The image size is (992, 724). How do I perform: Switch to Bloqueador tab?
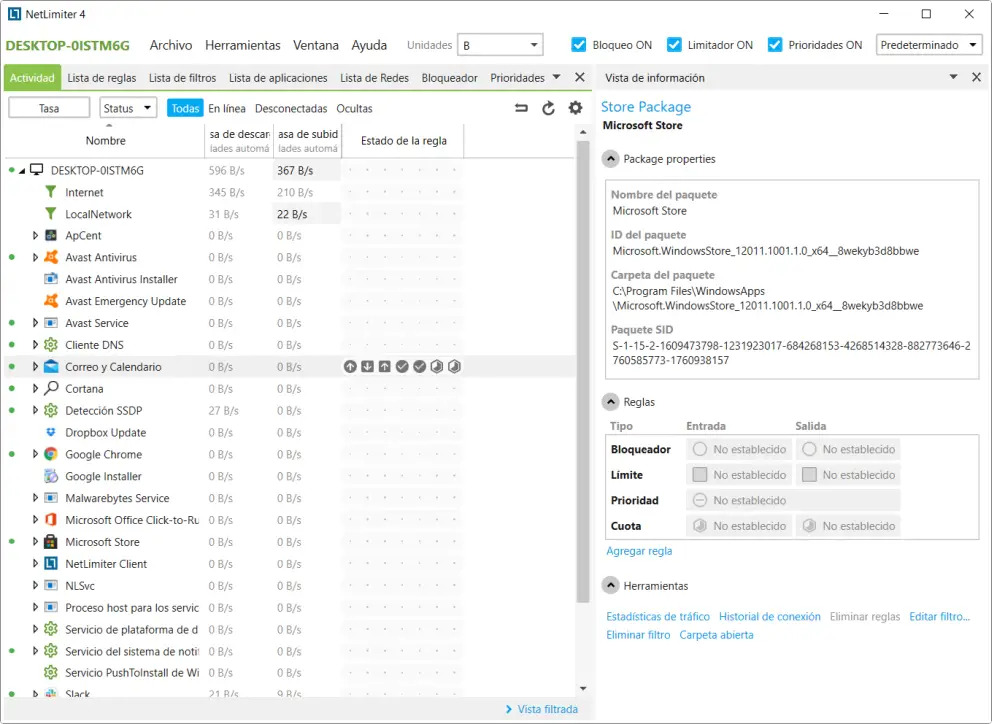(449, 78)
